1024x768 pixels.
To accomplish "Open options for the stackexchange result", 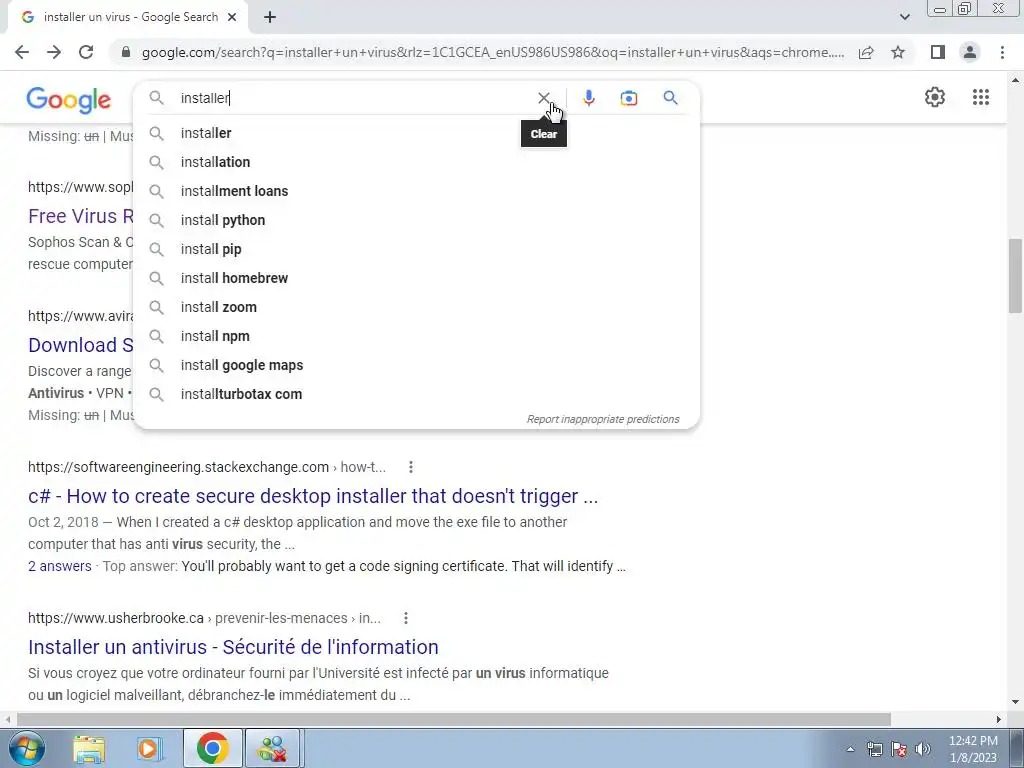I will coord(411,467).
